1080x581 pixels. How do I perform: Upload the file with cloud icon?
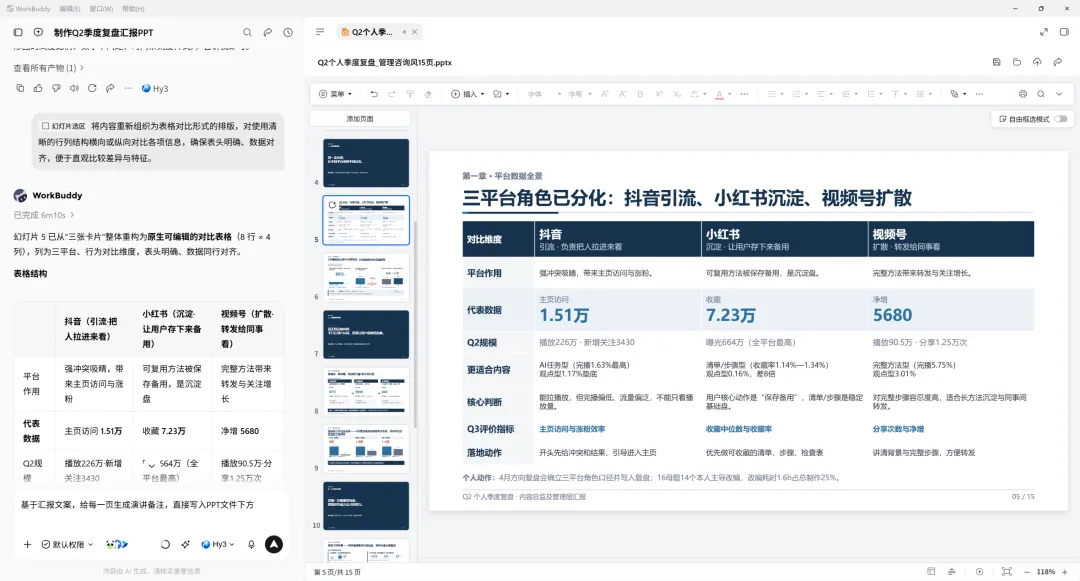point(1037,62)
